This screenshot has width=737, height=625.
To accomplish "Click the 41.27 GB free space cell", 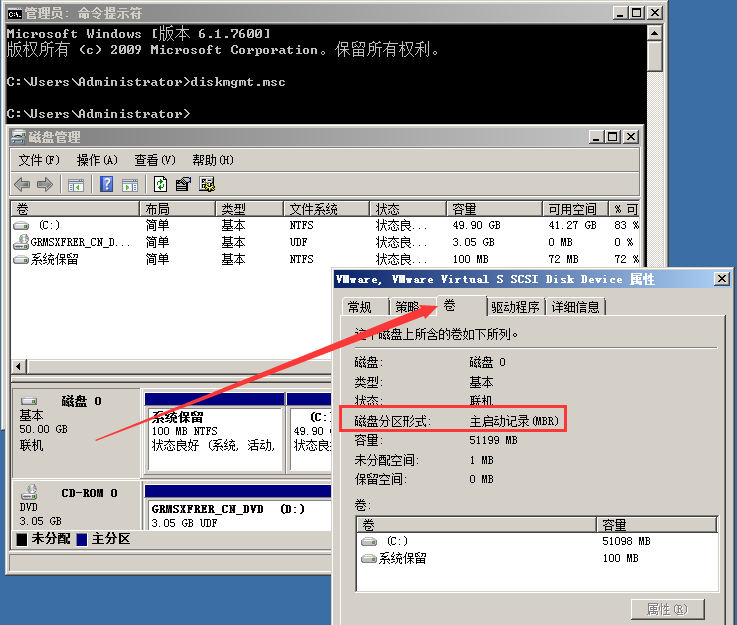I will [572, 226].
